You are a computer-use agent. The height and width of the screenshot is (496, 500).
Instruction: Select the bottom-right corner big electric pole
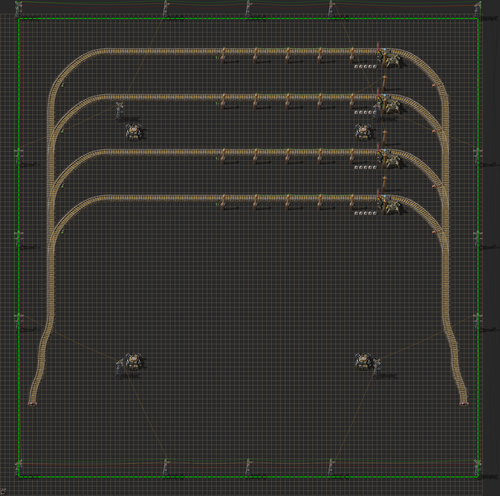[478, 467]
